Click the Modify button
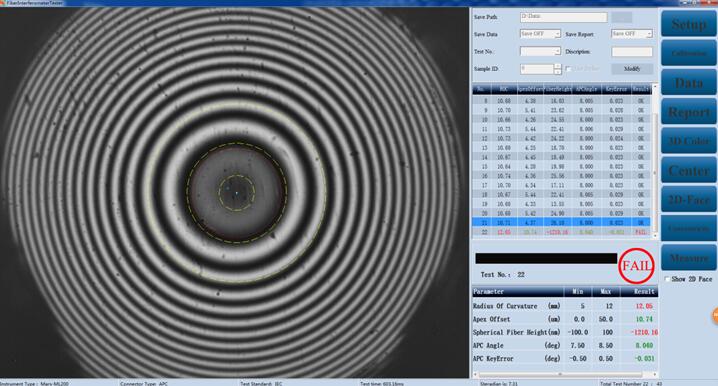Viewport: 718px width, 386px height. 632,69
